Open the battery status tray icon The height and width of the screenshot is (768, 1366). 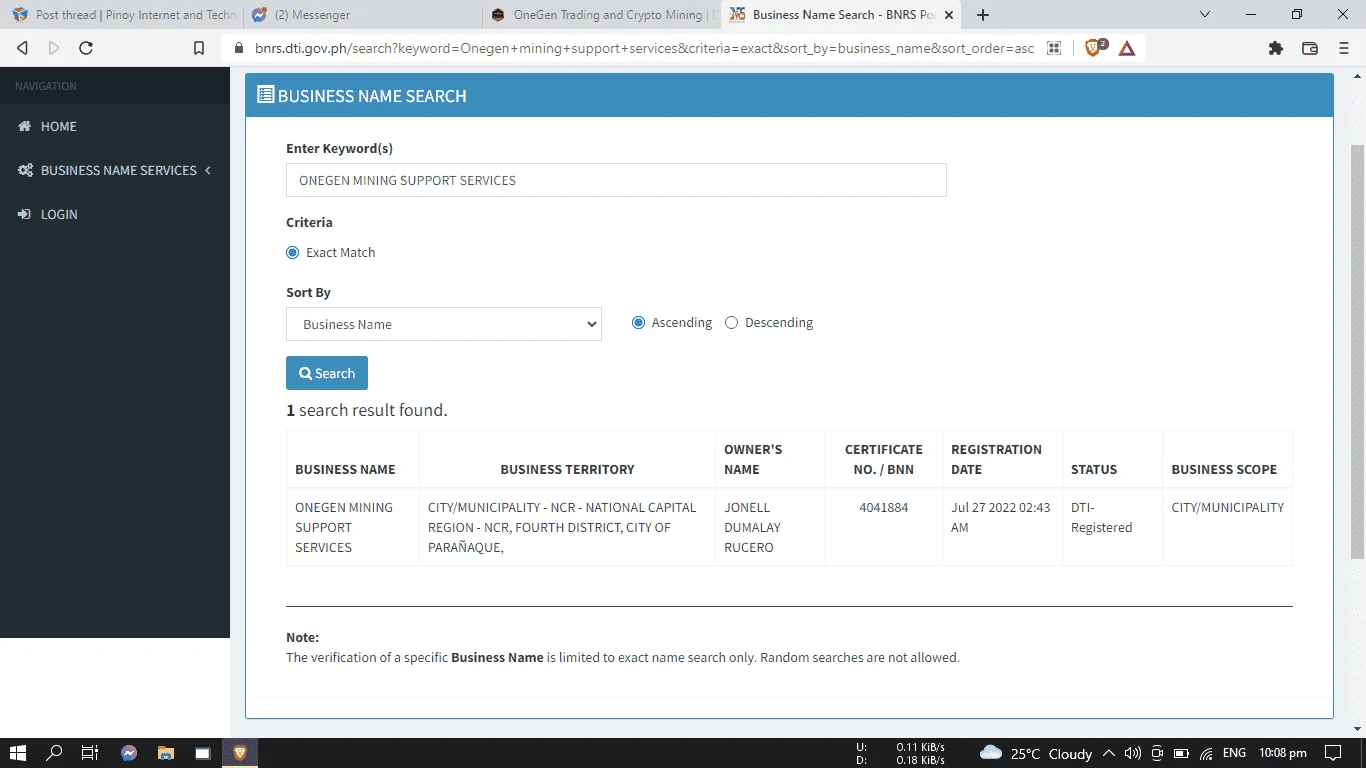(x=1182, y=753)
